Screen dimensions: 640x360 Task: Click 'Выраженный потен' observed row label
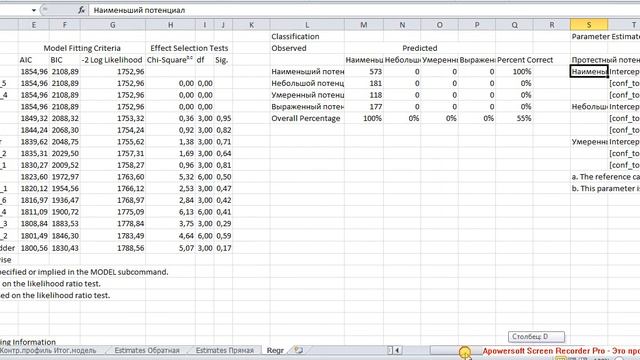click(x=307, y=107)
